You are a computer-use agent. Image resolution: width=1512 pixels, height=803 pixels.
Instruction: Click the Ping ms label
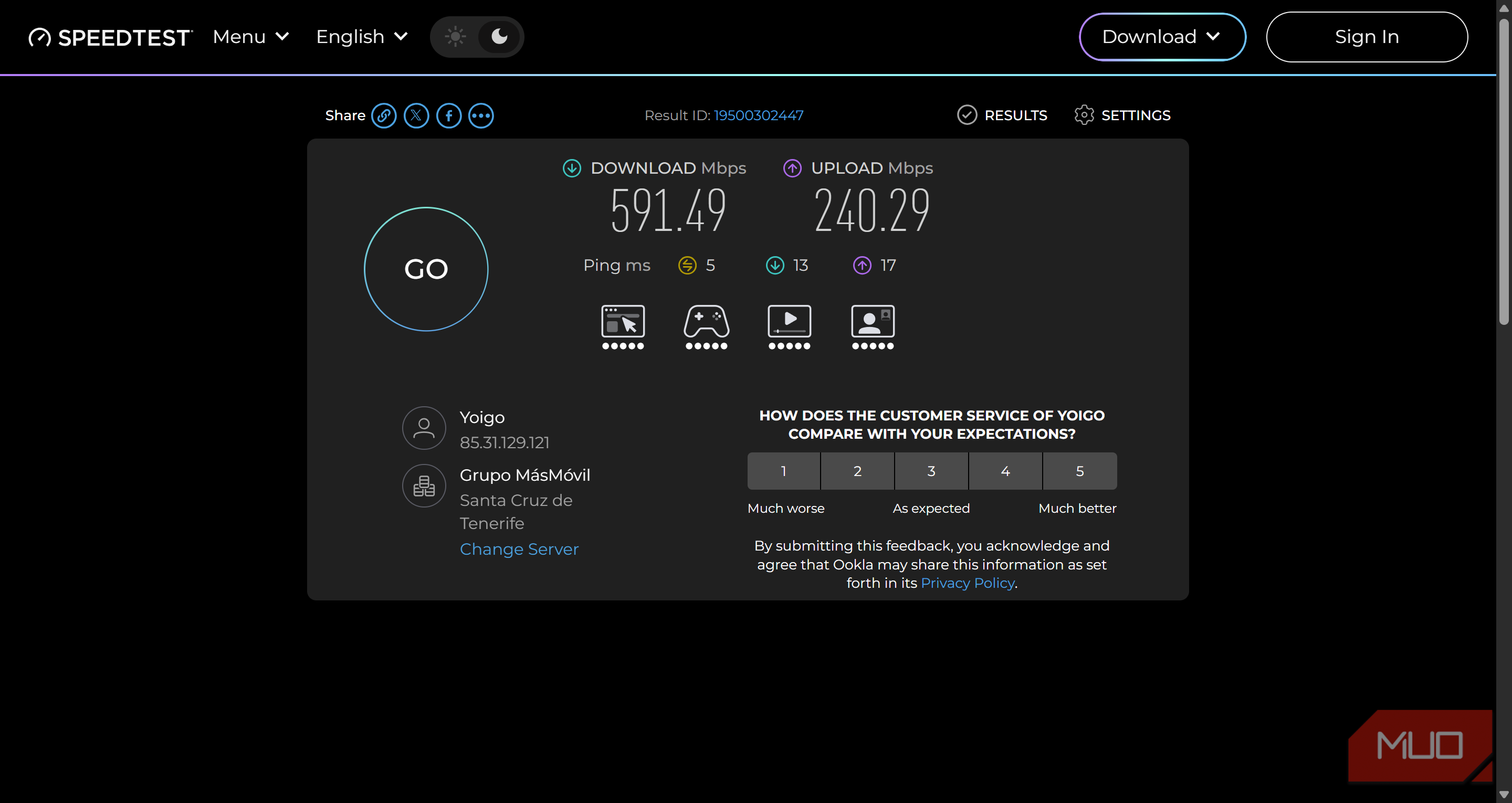coord(617,266)
